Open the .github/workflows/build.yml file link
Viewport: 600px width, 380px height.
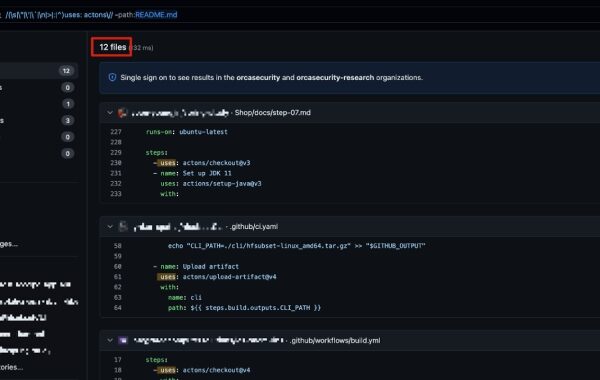point(336,341)
